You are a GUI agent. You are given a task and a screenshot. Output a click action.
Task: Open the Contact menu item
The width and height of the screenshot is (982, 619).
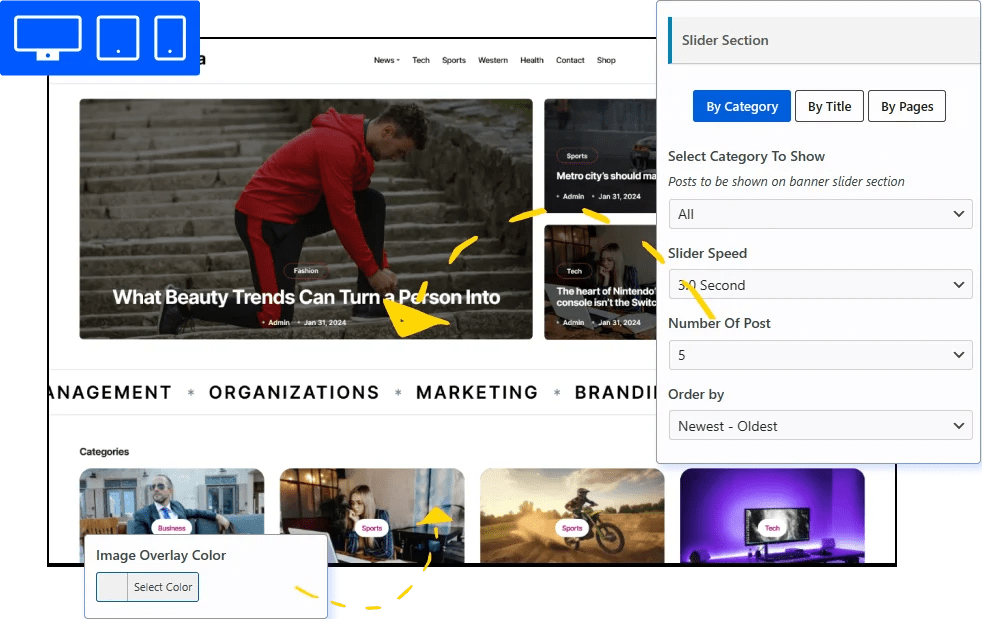[x=570, y=60]
